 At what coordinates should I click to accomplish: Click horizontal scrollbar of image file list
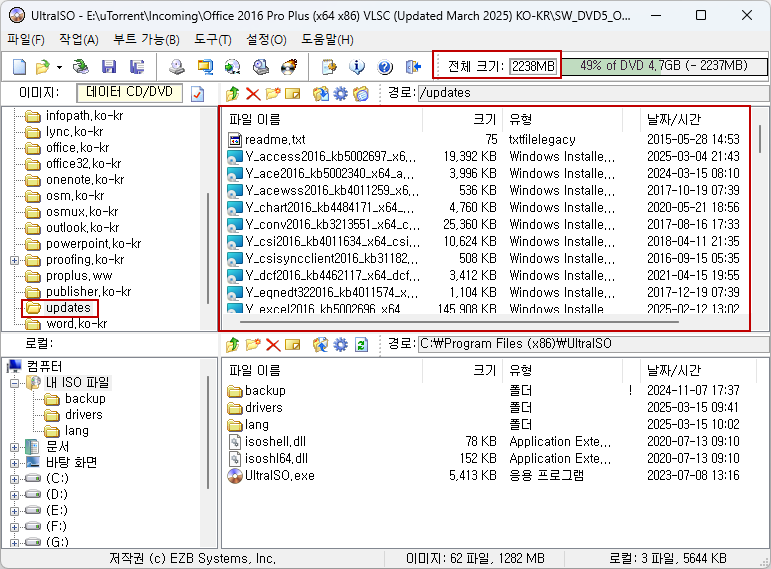coord(459,322)
